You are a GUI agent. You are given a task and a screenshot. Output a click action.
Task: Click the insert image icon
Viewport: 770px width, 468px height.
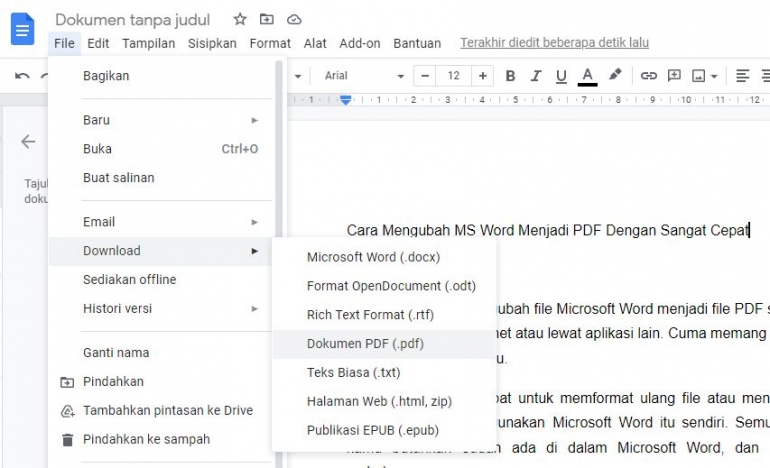pos(698,76)
